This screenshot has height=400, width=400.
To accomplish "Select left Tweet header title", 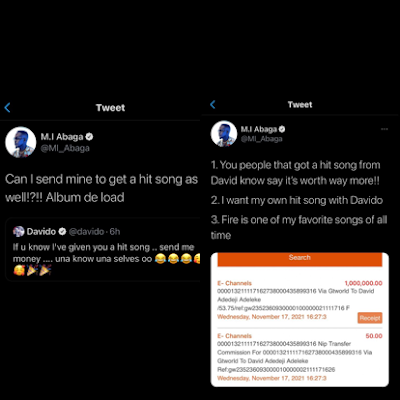I will point(110,108).
